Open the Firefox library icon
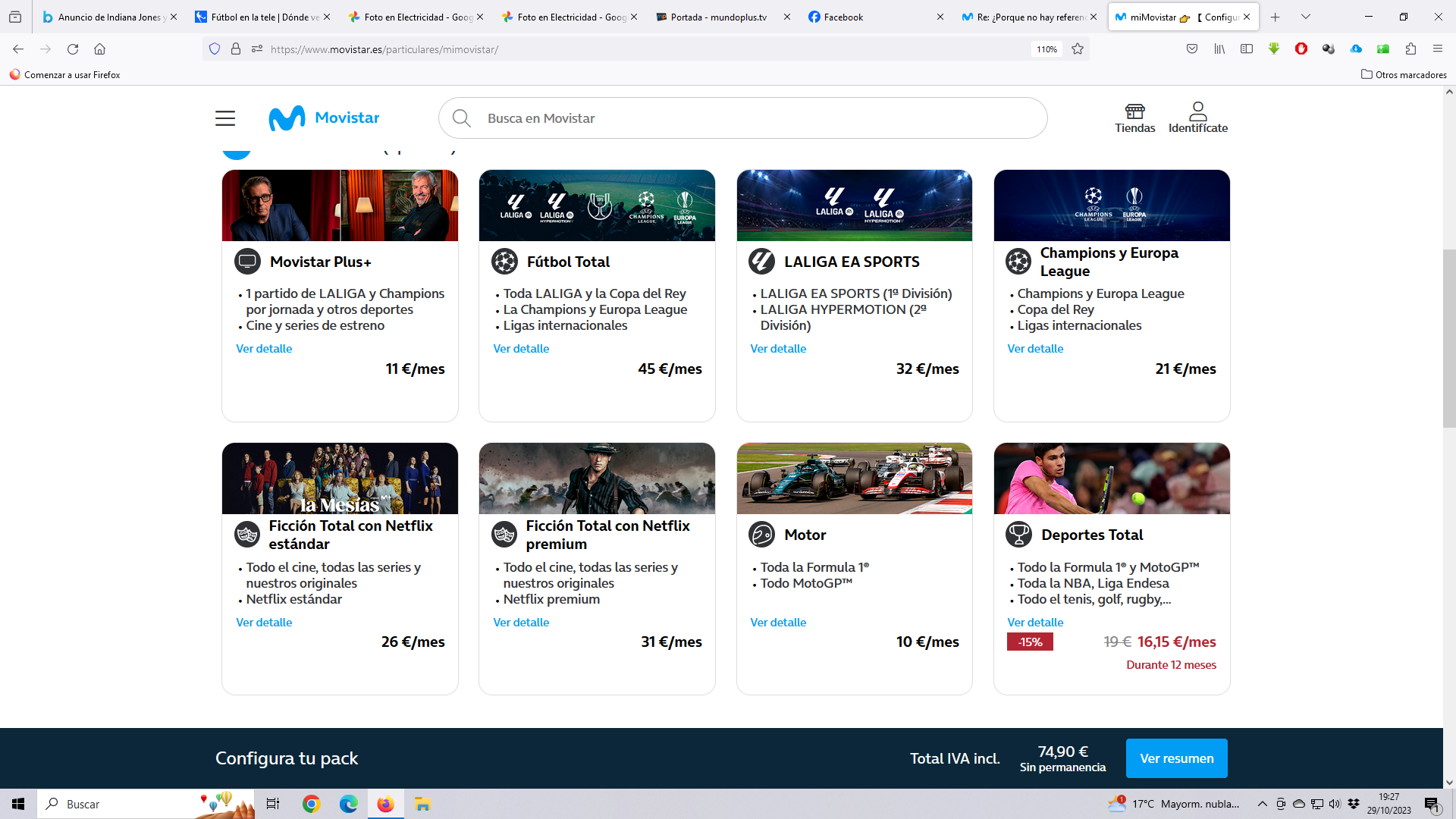The image size is (1456, 819). (1219, 49)
